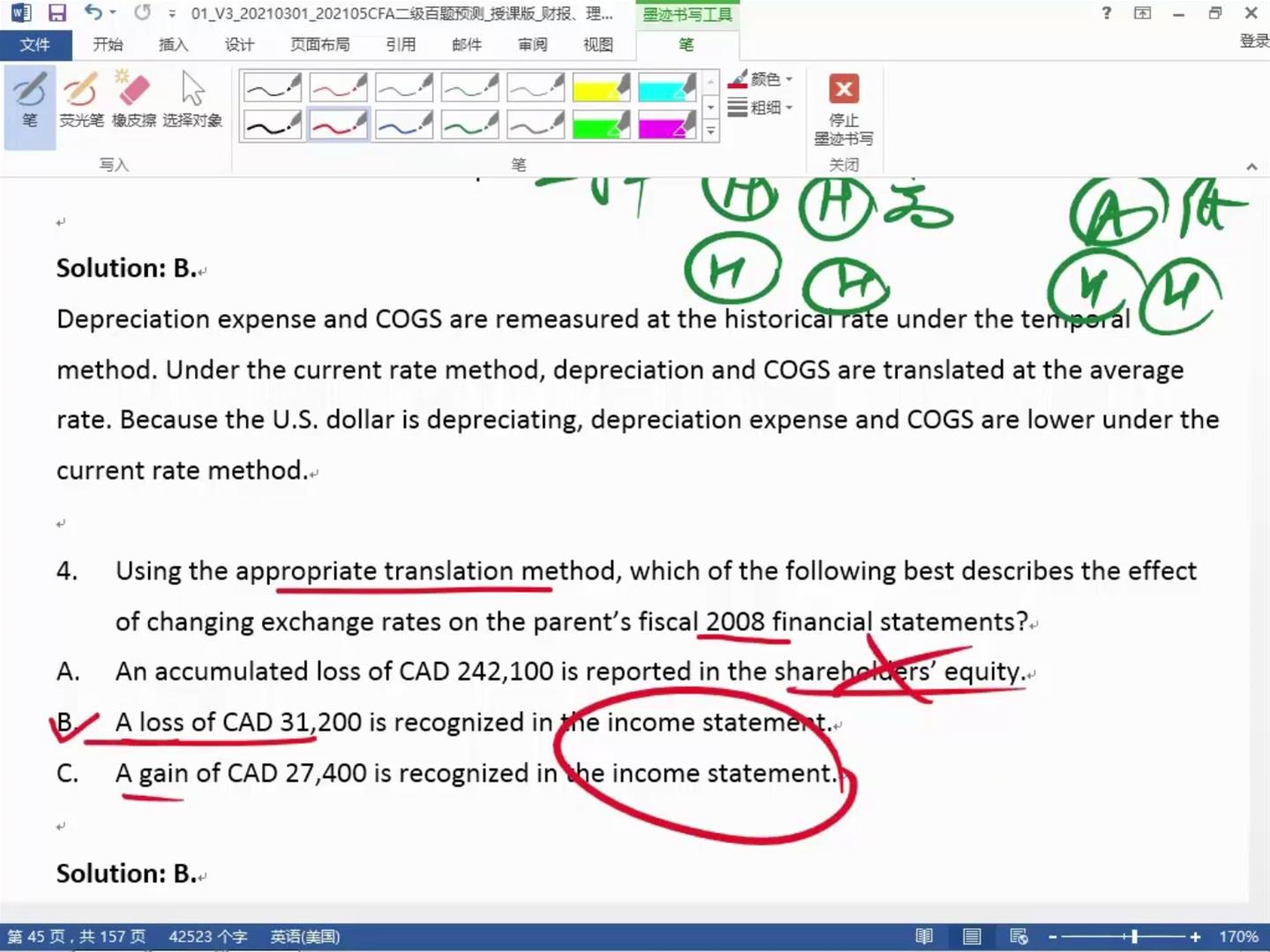Save the document using the floppy disk icon

pos(57,13)
